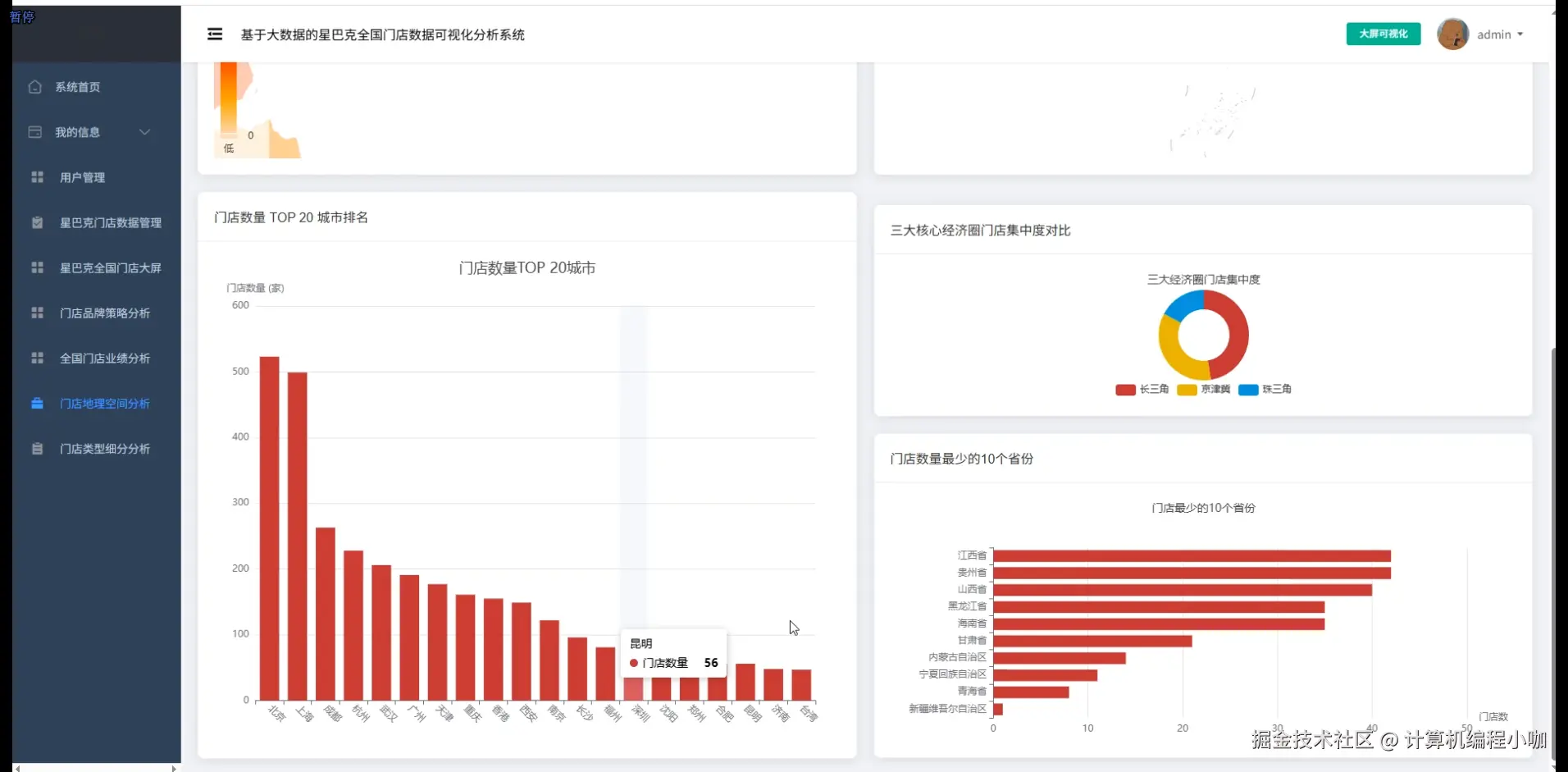Open 系统首页 menu item
This screenshot has width=1568, height=772.
click(x=97, y=87)
